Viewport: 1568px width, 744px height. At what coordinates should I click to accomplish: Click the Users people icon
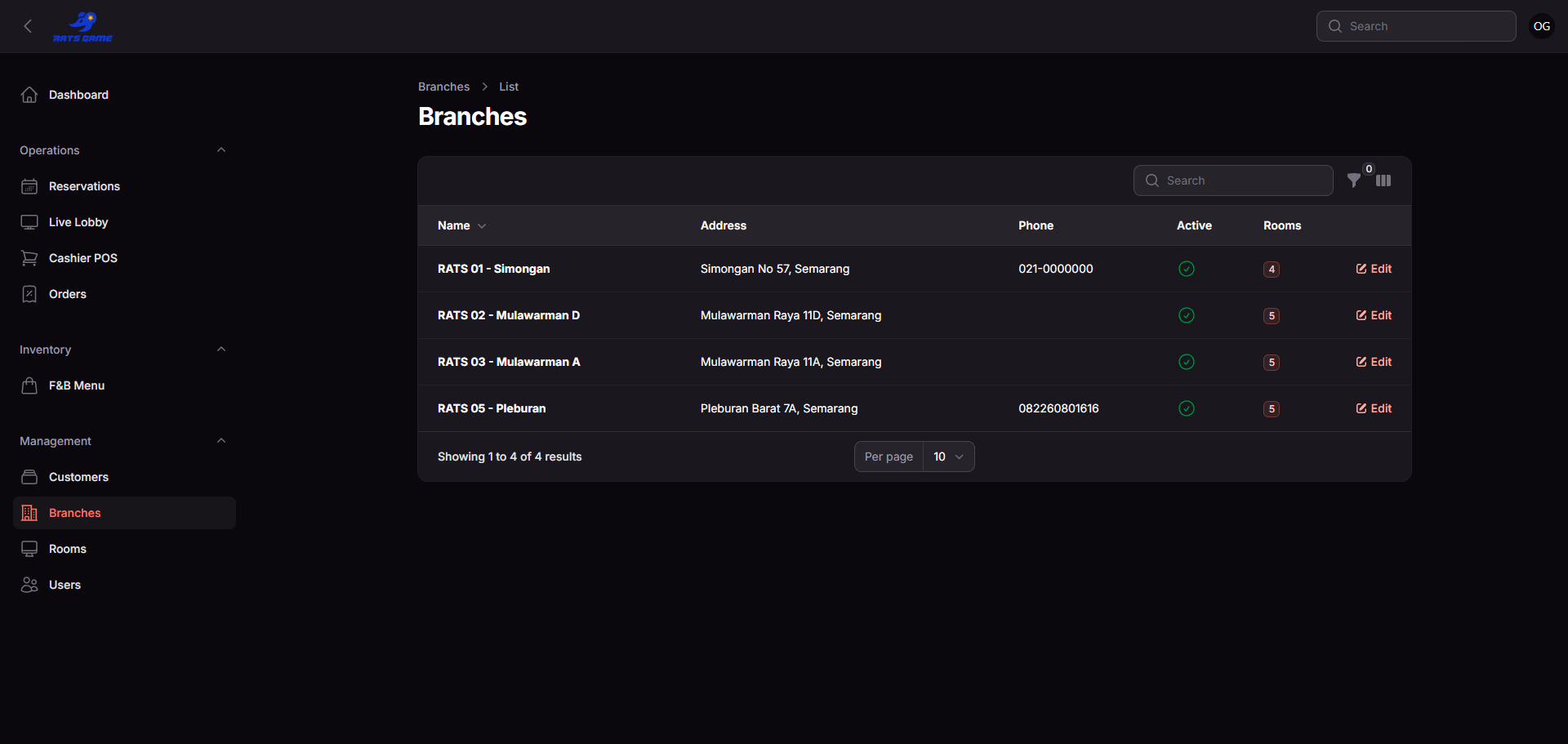(29, 585)
